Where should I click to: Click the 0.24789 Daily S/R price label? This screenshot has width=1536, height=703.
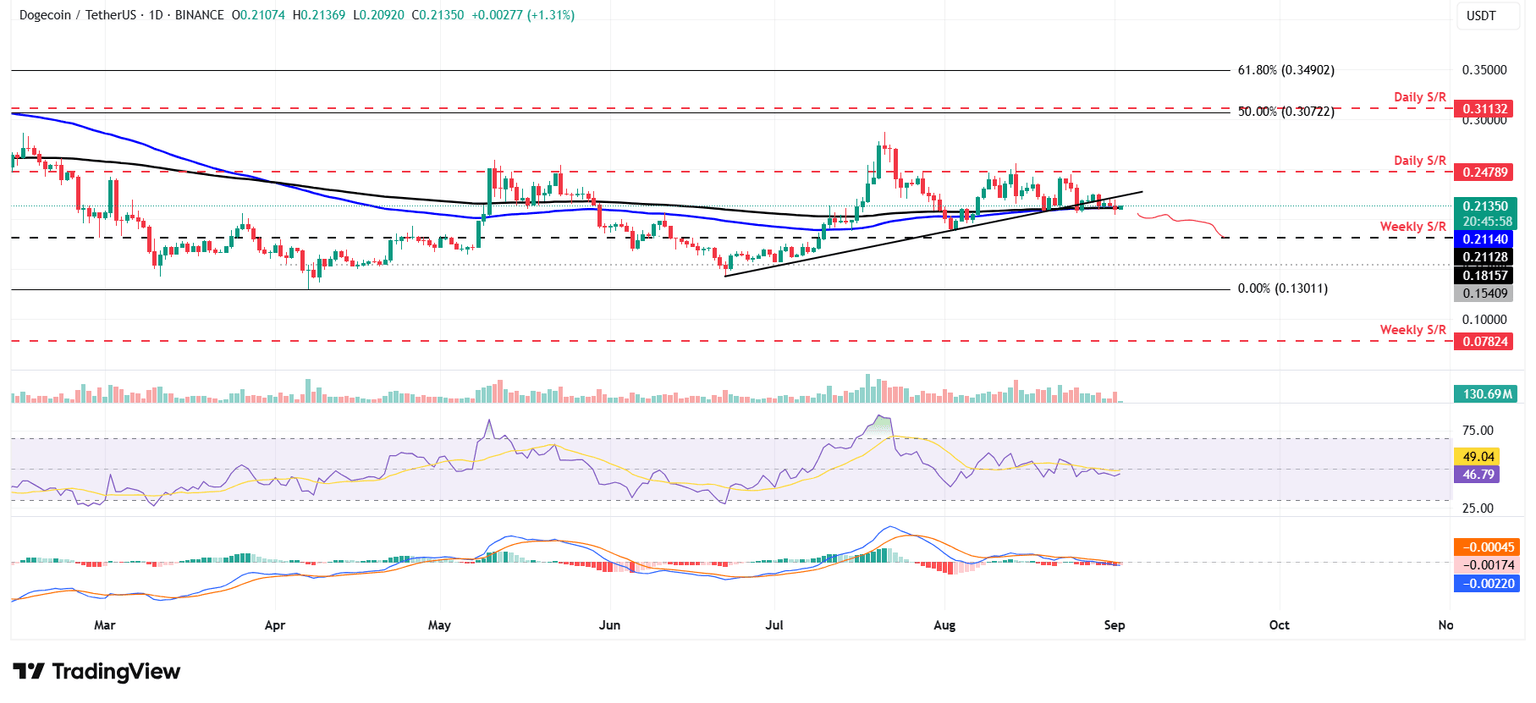click(x=1486, y=172)
